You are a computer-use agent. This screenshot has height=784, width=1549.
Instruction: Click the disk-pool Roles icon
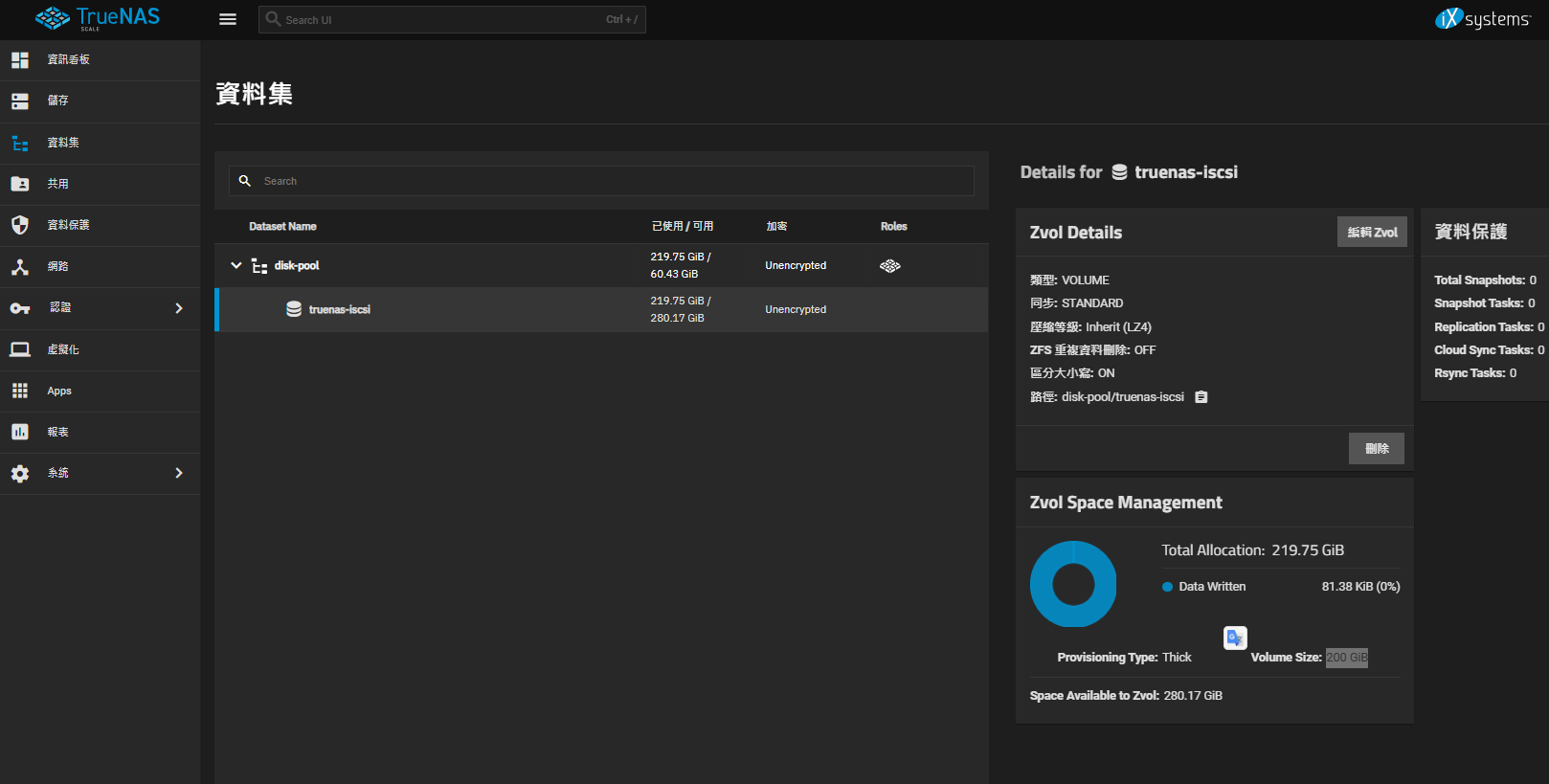890,266
